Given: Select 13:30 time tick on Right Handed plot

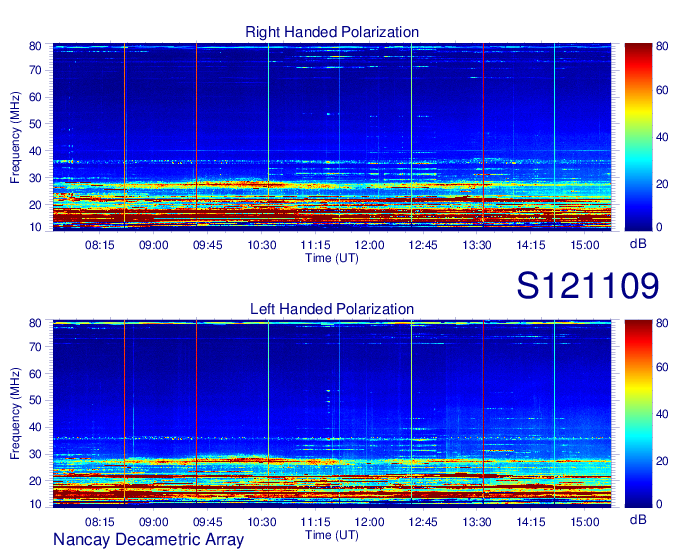Looking at the screenshot, I should coord(477,245).
